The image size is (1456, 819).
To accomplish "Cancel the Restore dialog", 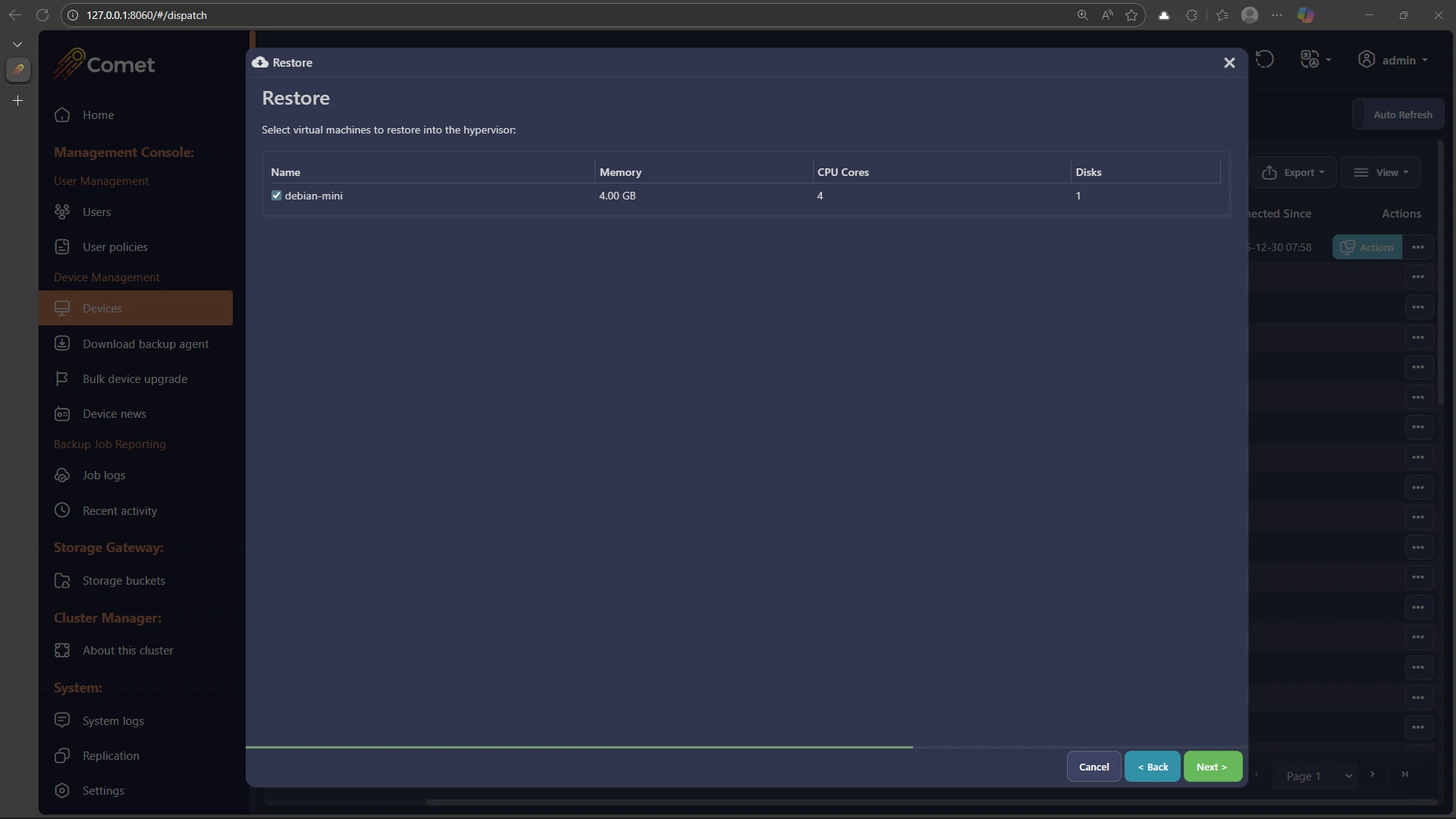I will (1094, 767).
